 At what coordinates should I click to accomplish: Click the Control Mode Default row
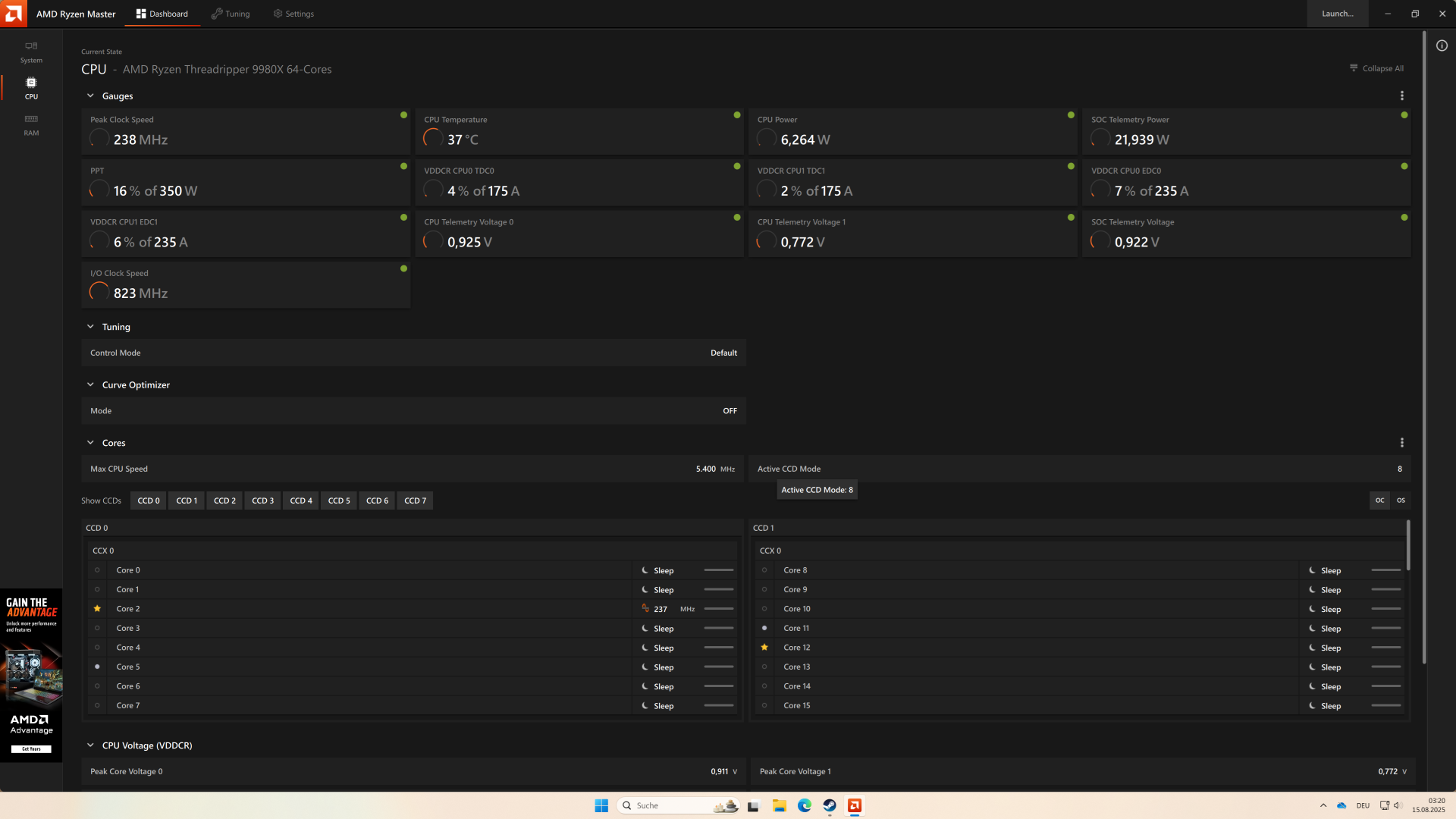pyautogui.click(x=414, y=353)
